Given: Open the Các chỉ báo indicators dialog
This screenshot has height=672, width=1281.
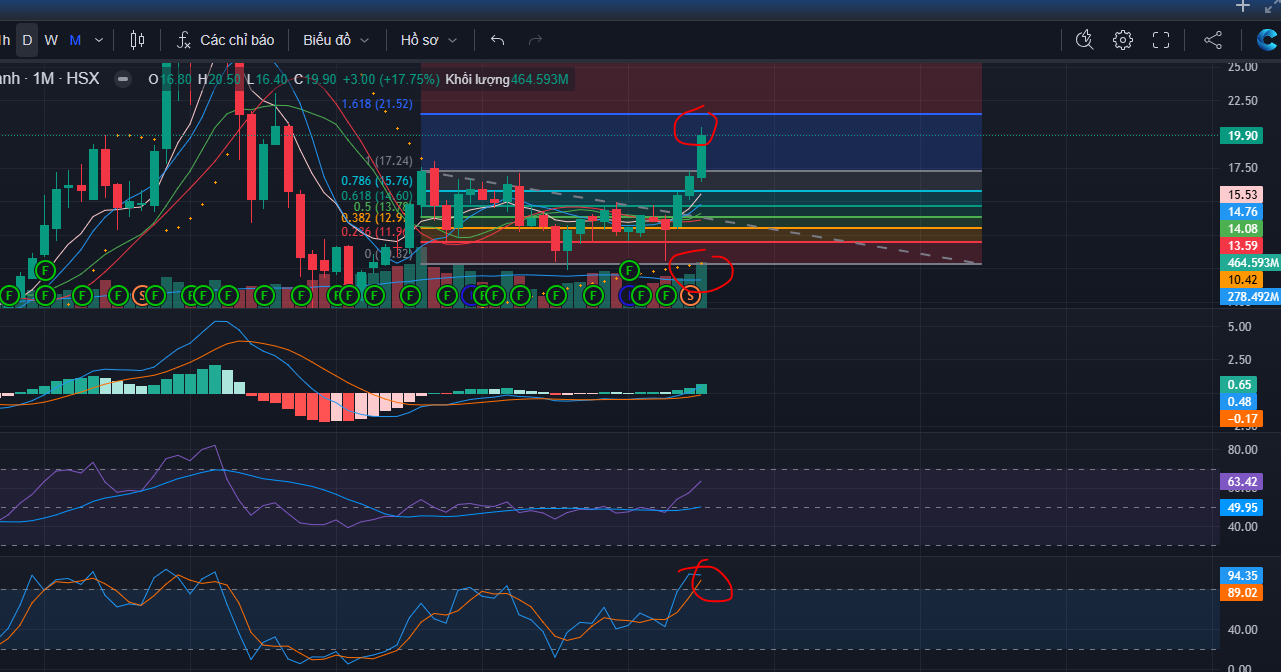Looking at the screenshot, I should 226,40.
